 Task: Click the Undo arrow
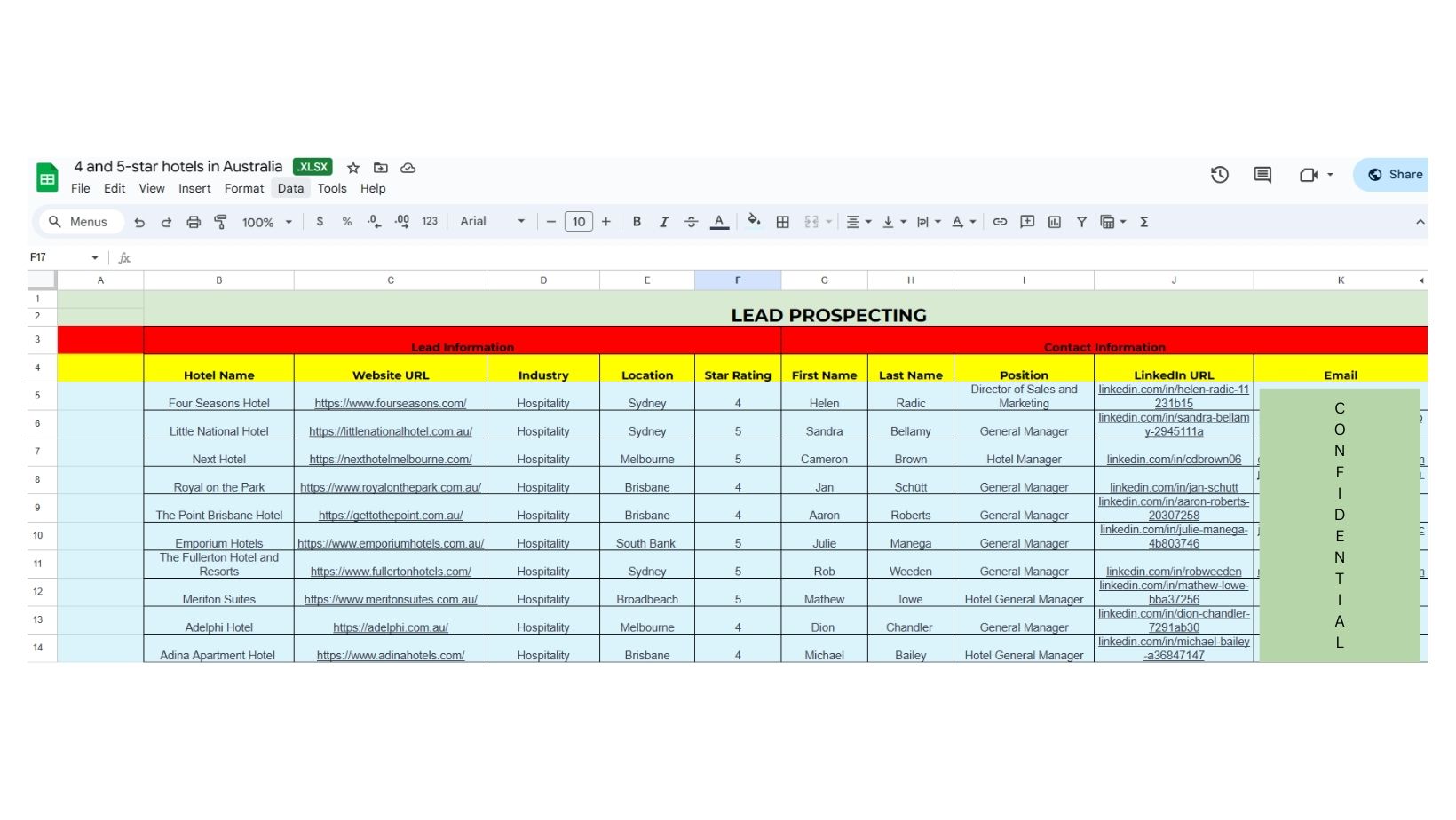(x=139, y=222)
